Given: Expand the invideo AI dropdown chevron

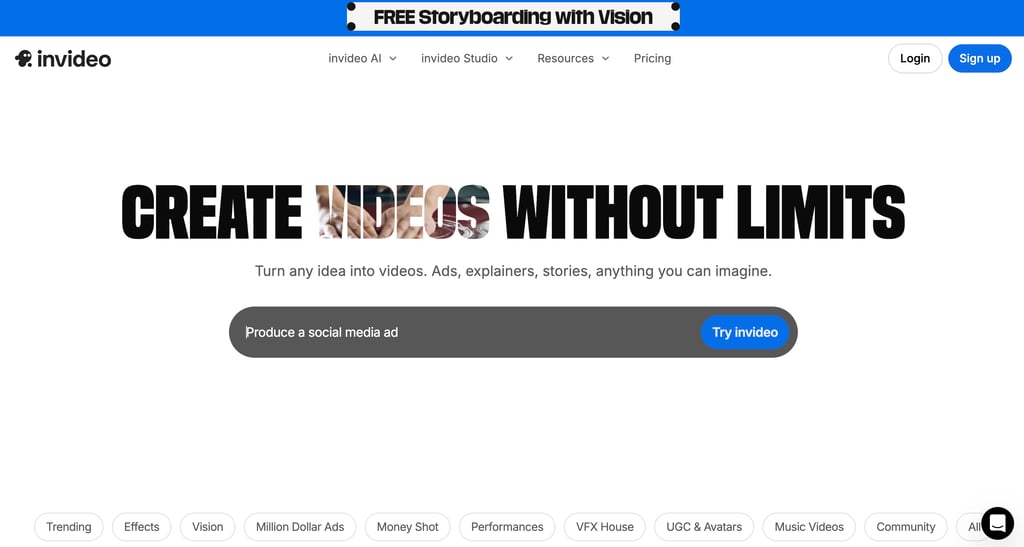Looking at the screenshot, I should coord(393,59).
